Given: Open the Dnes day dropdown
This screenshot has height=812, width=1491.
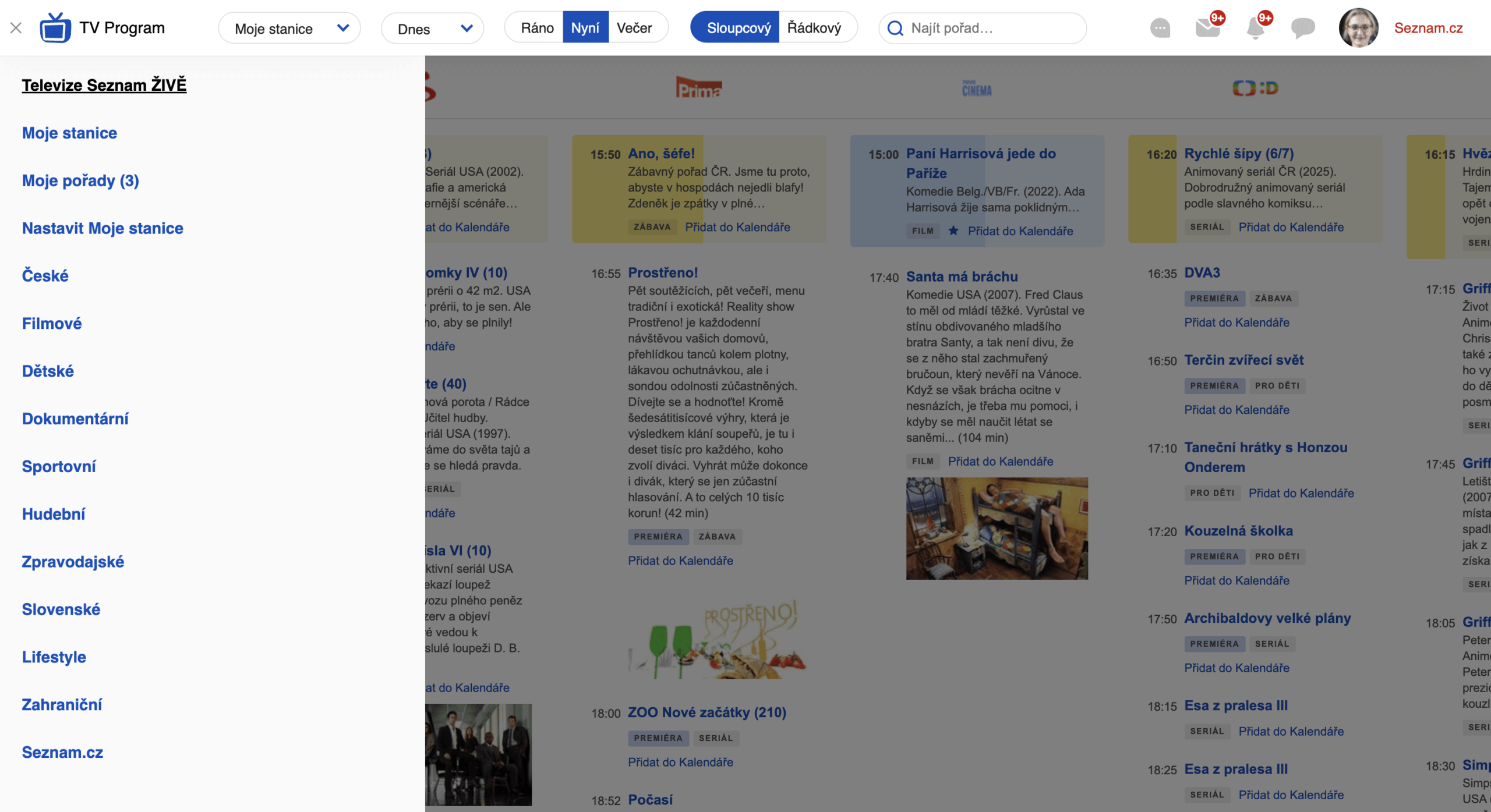Looking at the screenshot, I should pyautogui.click(x=433, y=28).
